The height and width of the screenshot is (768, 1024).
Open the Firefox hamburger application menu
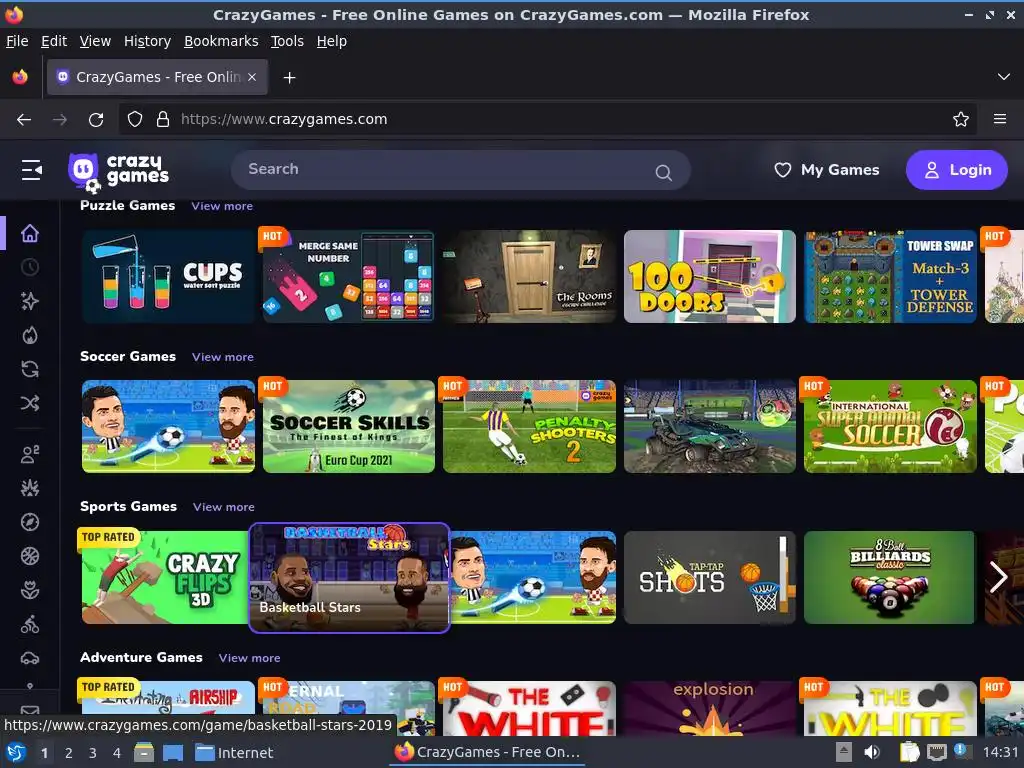pyautogui.click(x=999, y=119)
